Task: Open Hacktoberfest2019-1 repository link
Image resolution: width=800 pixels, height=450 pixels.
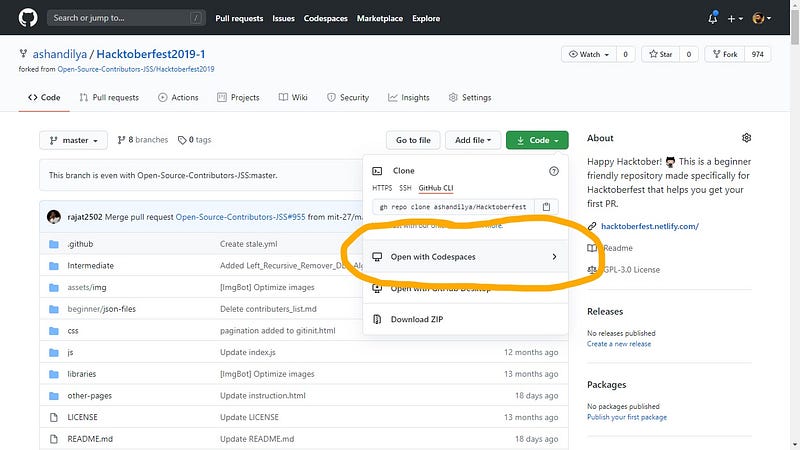Action: pos(151,54)
